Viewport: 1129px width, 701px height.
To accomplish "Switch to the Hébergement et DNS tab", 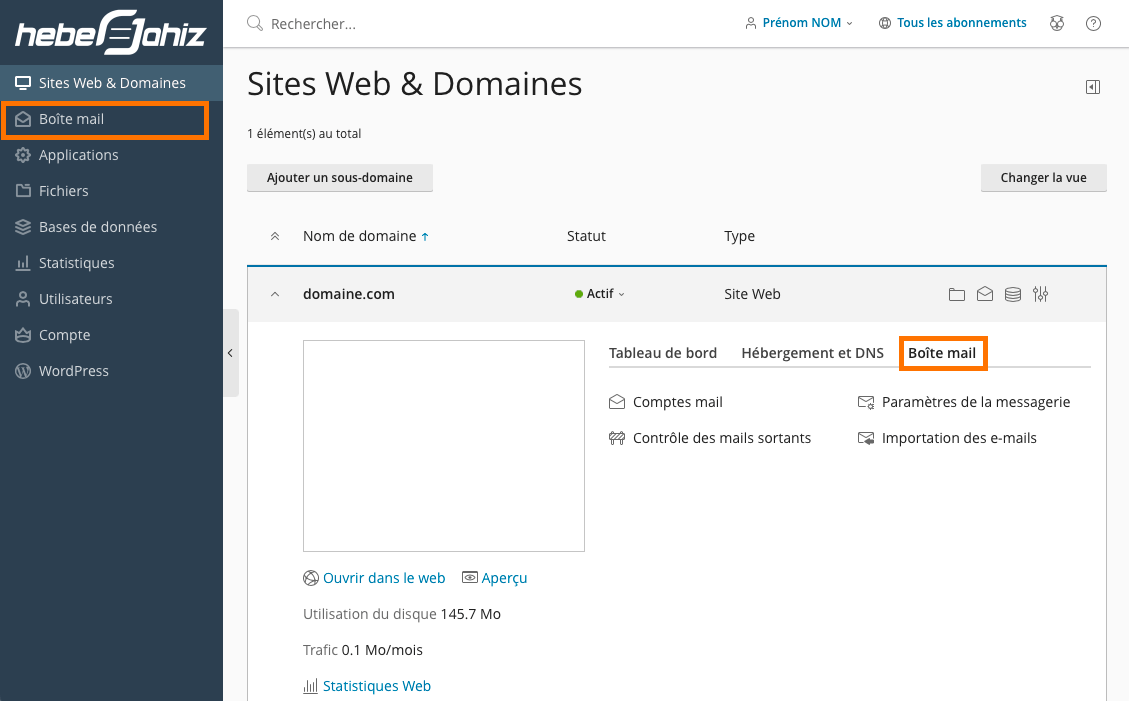I will pyautogui.click(x=812, y=353).
